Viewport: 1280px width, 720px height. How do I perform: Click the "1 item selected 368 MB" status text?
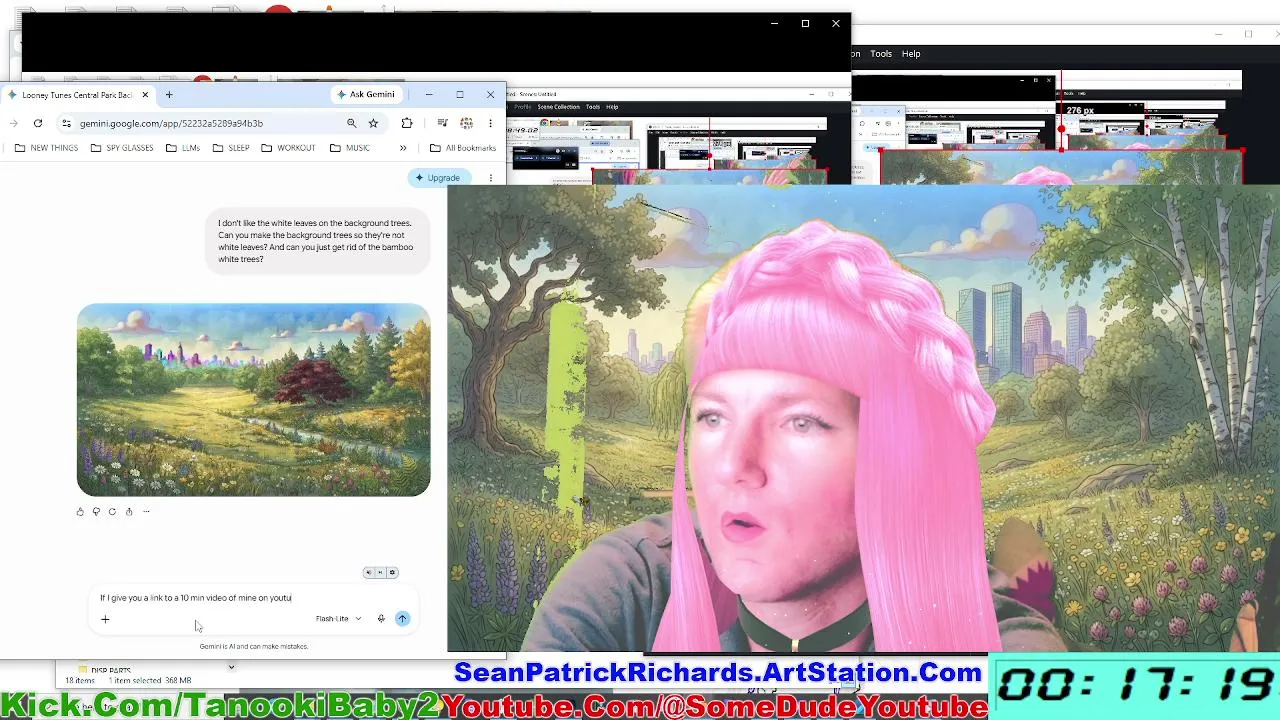tap(150, 681)
